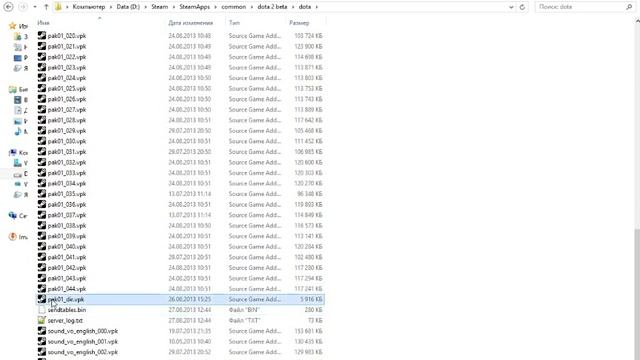Select the pak01_037.vpk file

click(67, 215)
